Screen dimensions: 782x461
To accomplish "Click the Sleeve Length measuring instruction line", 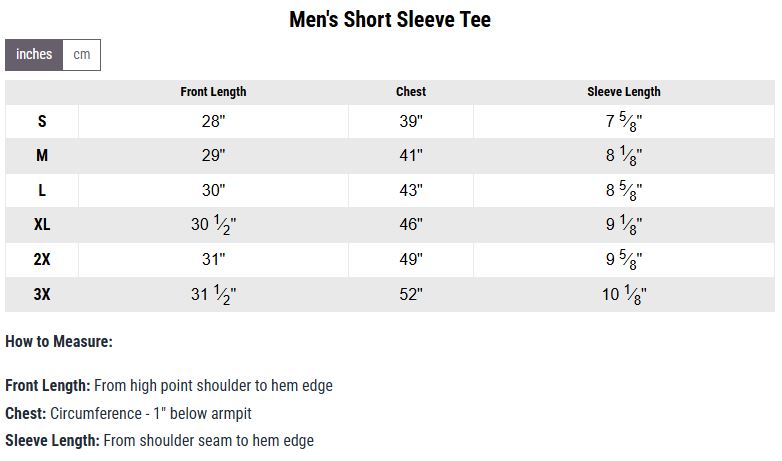I will tap(159, 440).
